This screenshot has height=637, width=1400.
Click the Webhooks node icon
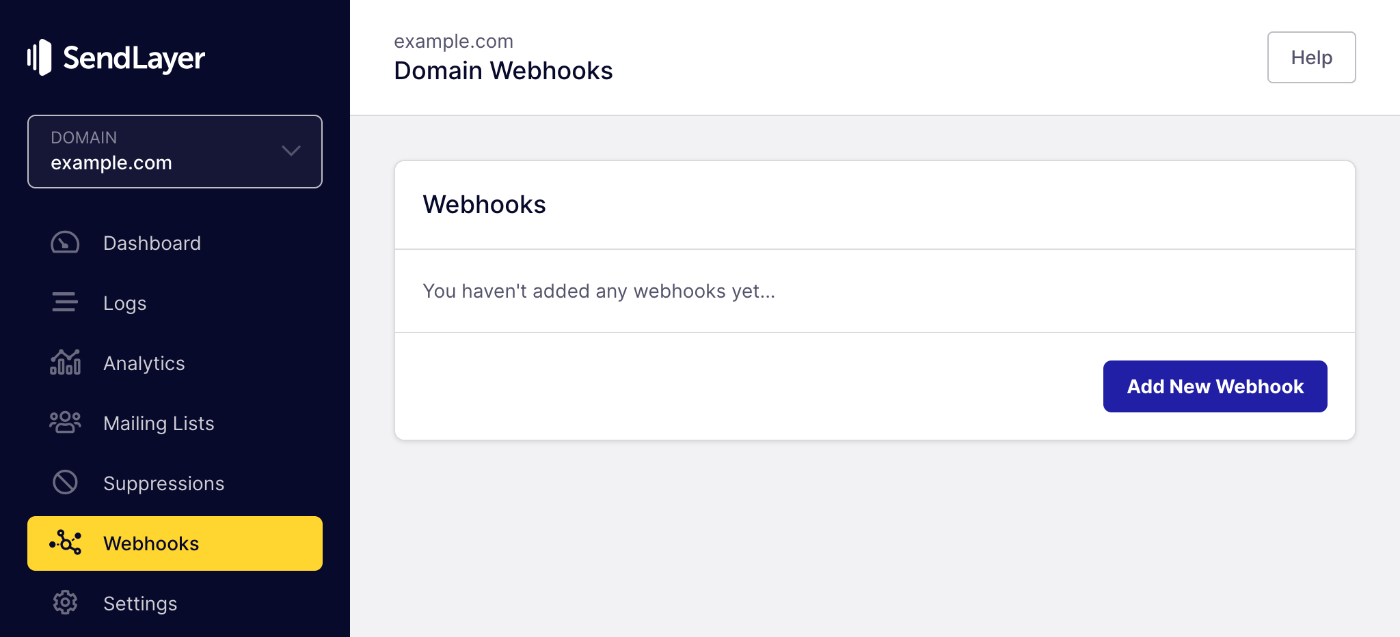coord(64,542)
